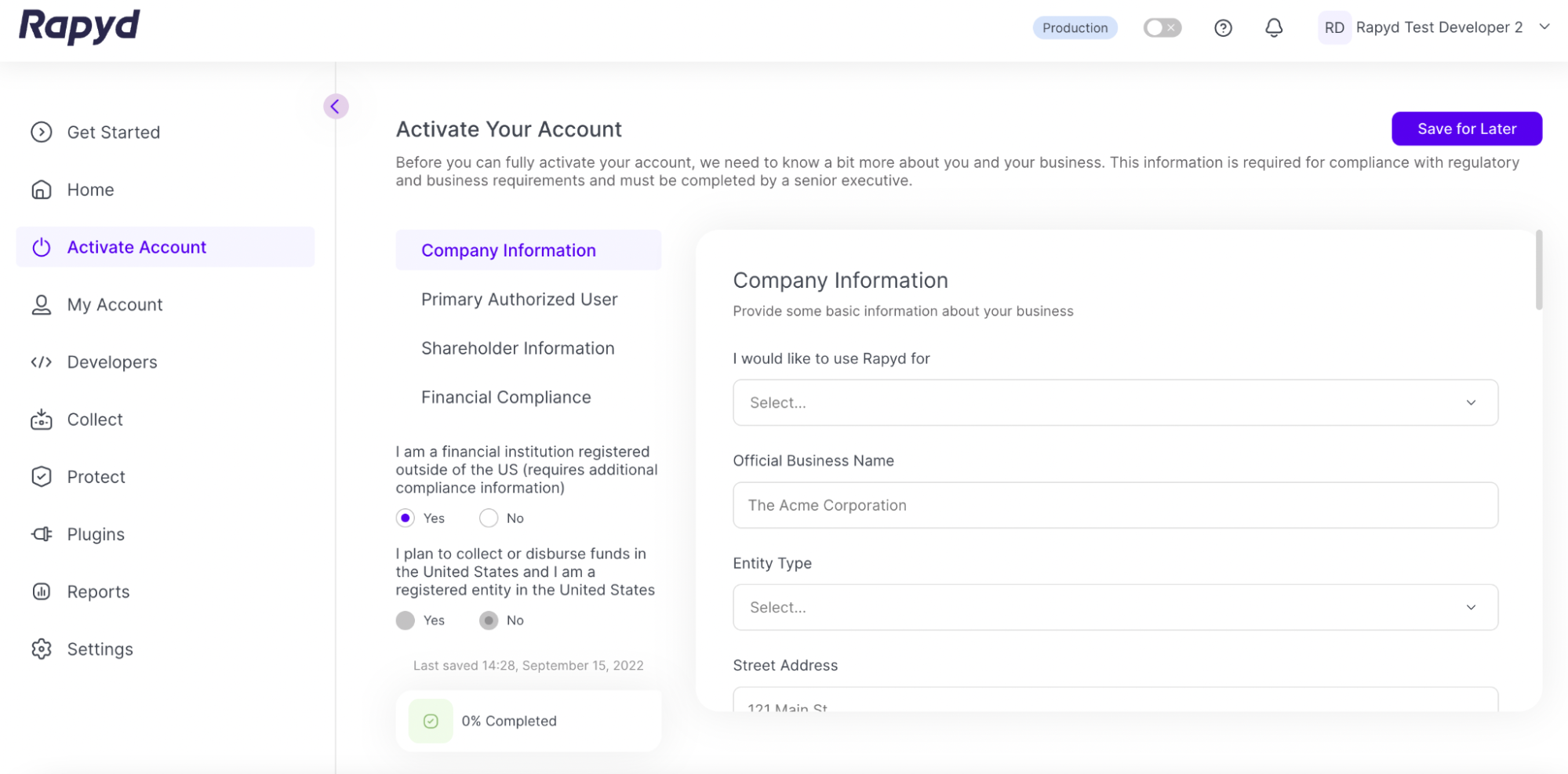Select No for financial institution question
The image size is (1568, 774).
(489, 518)
